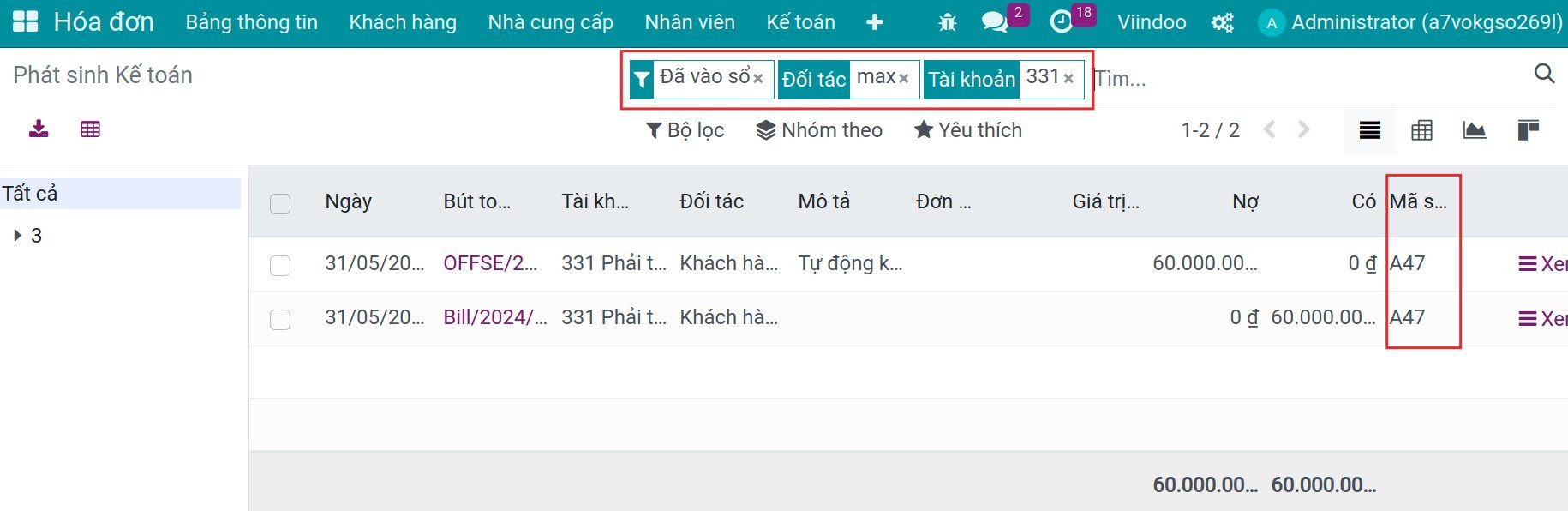Screen dimensions: 1568x511
Task: Click the Viindoo company switcher
Action: tap(1152, 22)
